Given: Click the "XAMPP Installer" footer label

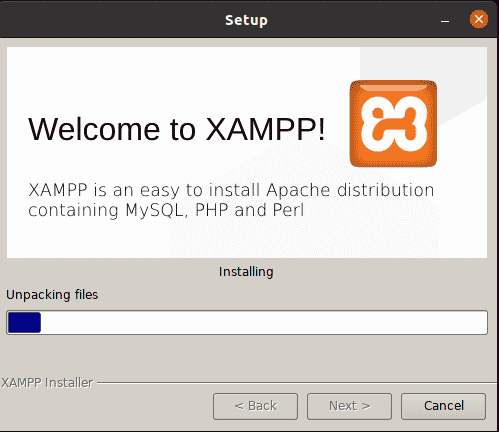Looking at the screenshot, I should pos(47,383).
